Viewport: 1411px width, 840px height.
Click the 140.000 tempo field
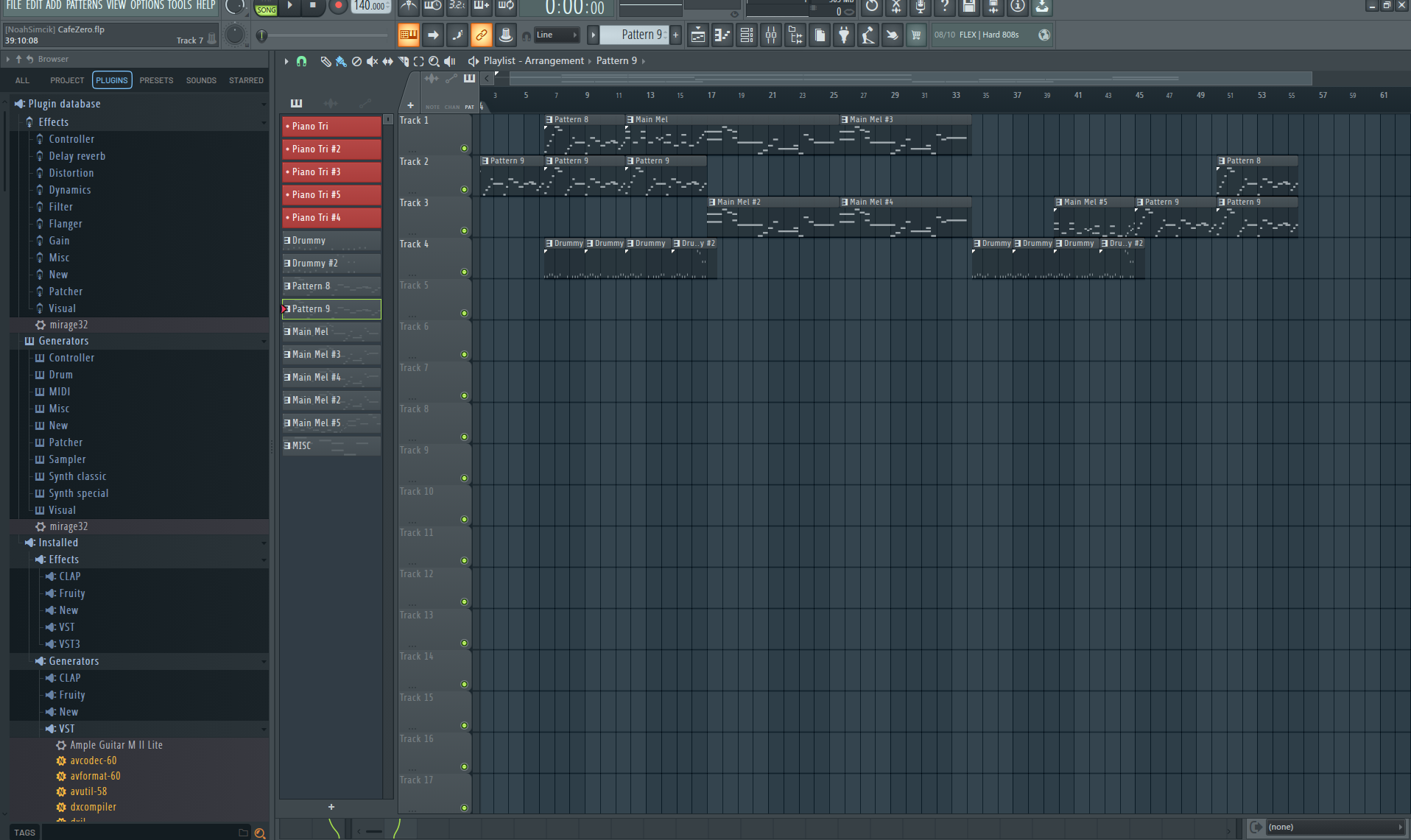pyautogui.click(x=370, y=6)
